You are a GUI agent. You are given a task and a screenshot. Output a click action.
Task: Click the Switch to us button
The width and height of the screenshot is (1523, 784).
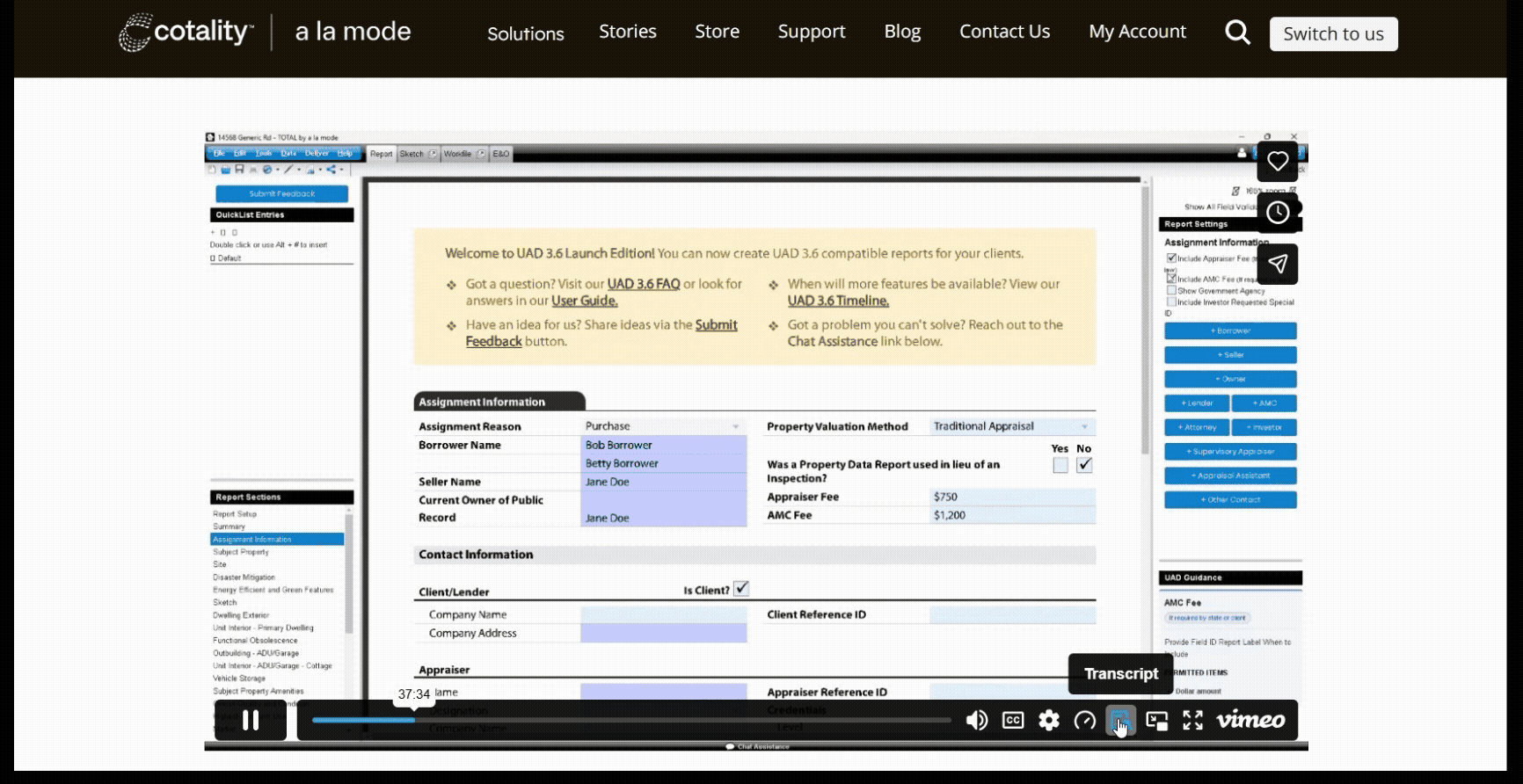click(x=1333, y=33)
